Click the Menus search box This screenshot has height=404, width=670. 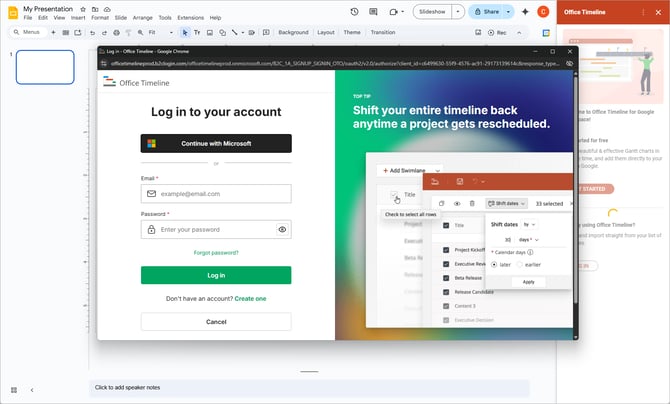[27, 32]
